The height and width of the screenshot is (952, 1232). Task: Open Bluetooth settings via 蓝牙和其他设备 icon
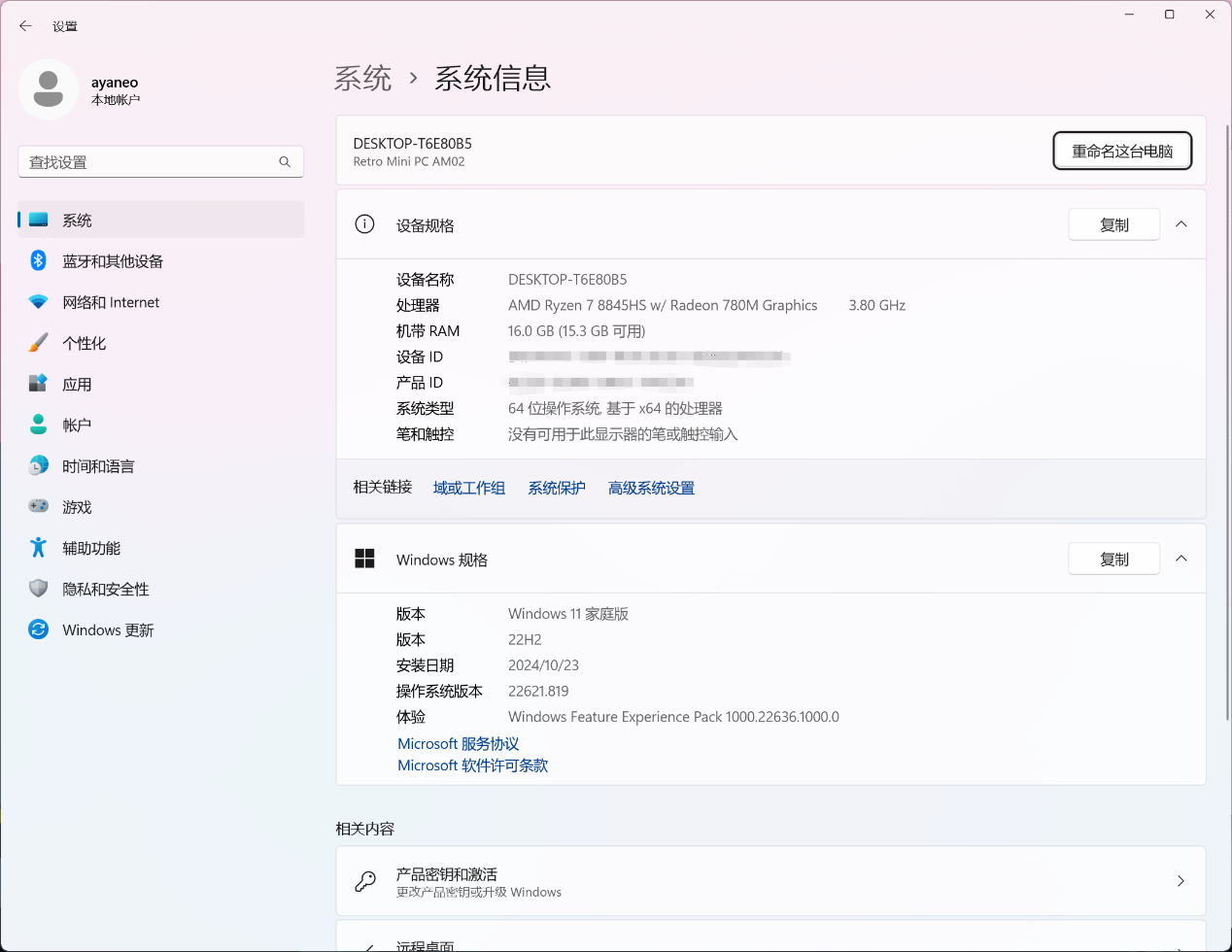click(38, 260)
